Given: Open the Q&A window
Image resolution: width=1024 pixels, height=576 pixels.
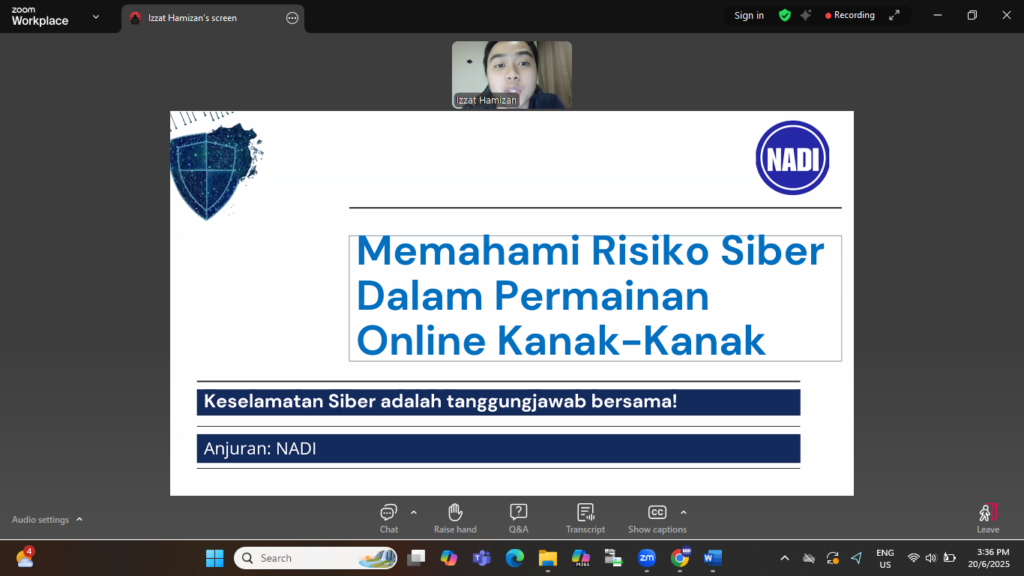Looking at the screenshot, I should click(518, 515).
